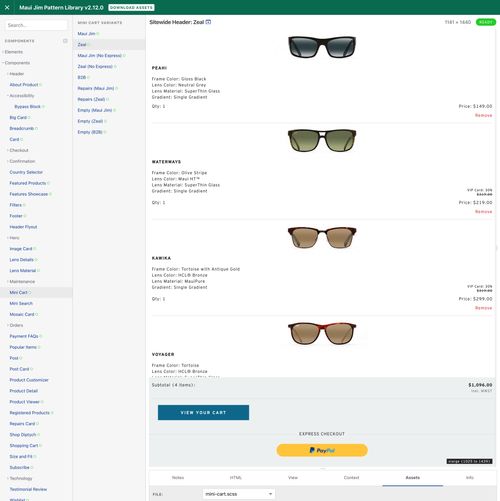Select the Repairs (Zeal) variant
The height and width of the screenshot is (501, 500).
91,99
